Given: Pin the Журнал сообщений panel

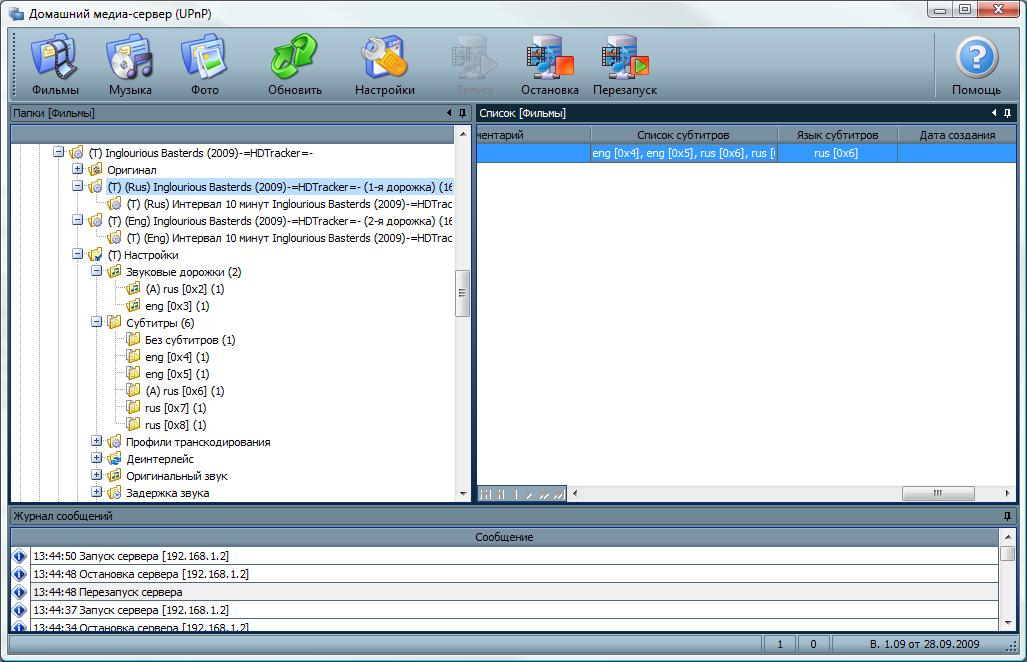Looking at the screenshot, I should tap(1007, 516).
